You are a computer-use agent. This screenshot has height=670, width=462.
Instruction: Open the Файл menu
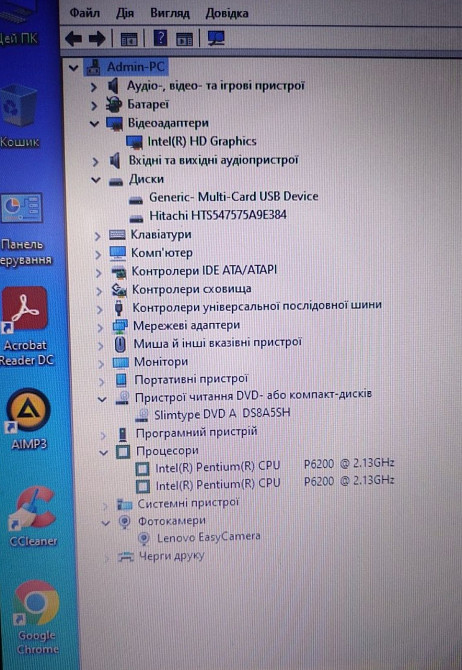[x=85, y=13]
